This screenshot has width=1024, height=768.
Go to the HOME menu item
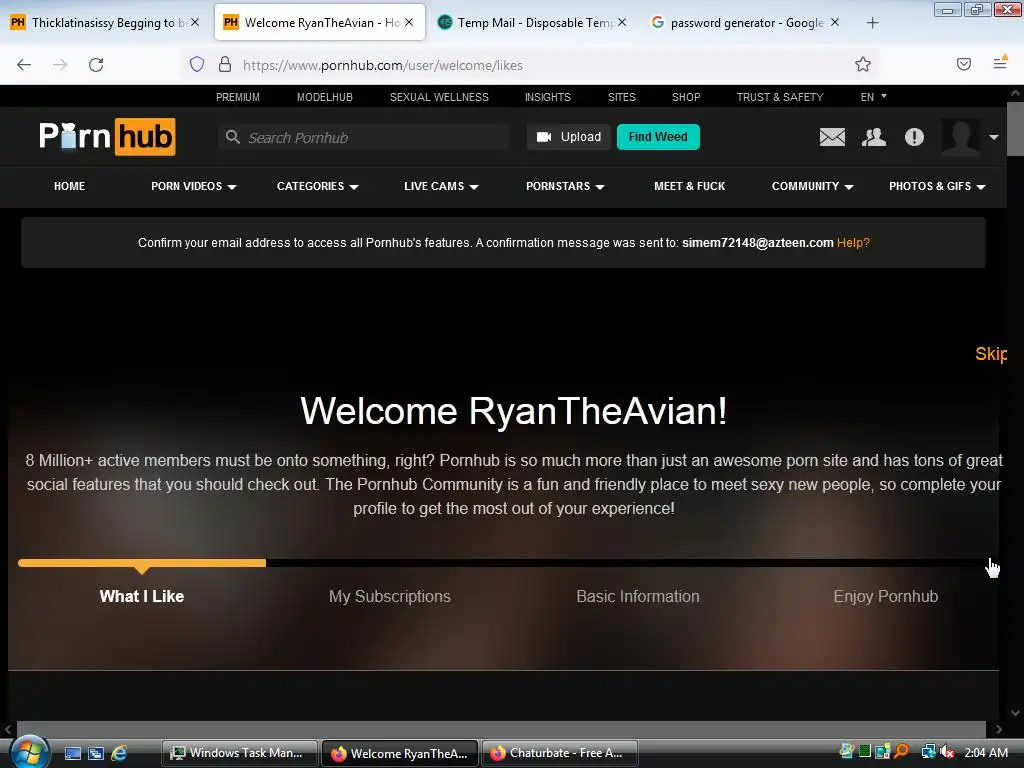click(x=69, y=186)
